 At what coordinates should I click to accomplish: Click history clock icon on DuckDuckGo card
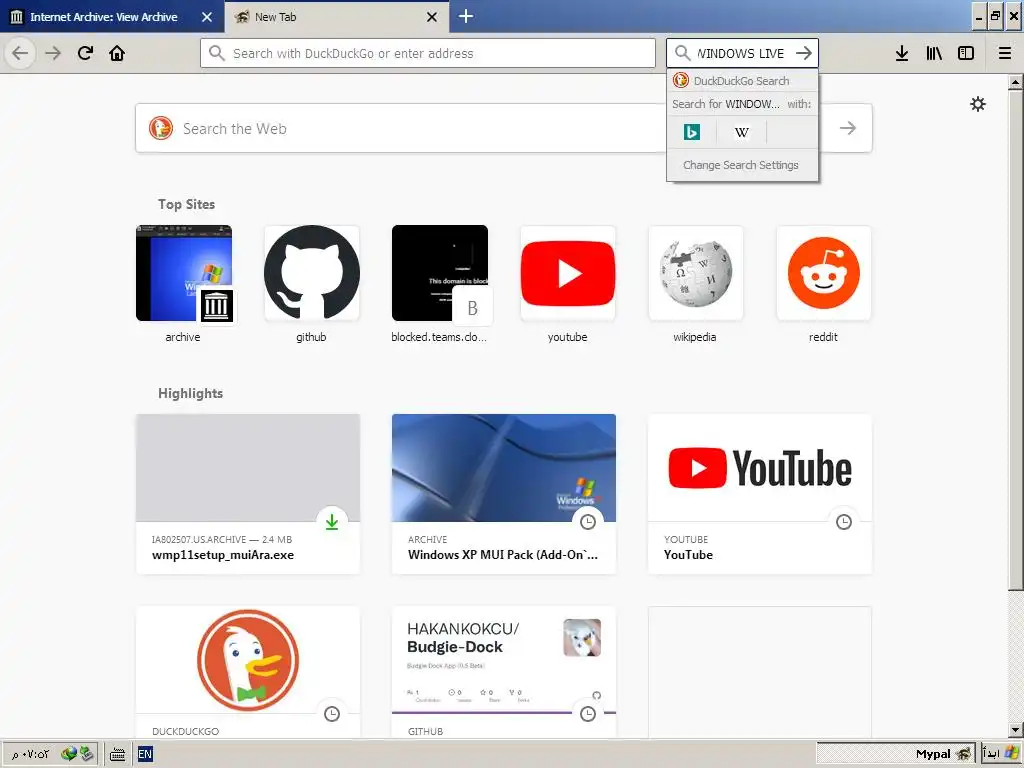(x=332, y=713)
